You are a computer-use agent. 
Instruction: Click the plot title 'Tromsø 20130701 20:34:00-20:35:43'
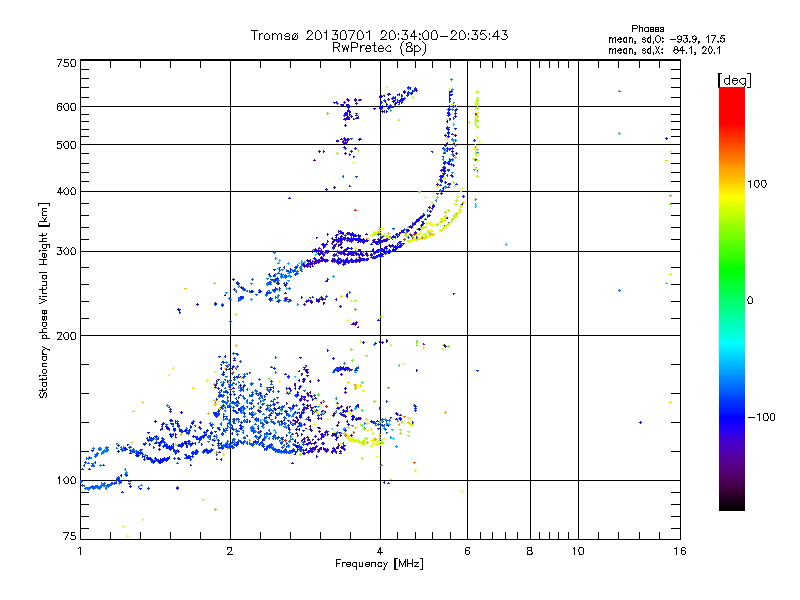(x=379, y=35)
